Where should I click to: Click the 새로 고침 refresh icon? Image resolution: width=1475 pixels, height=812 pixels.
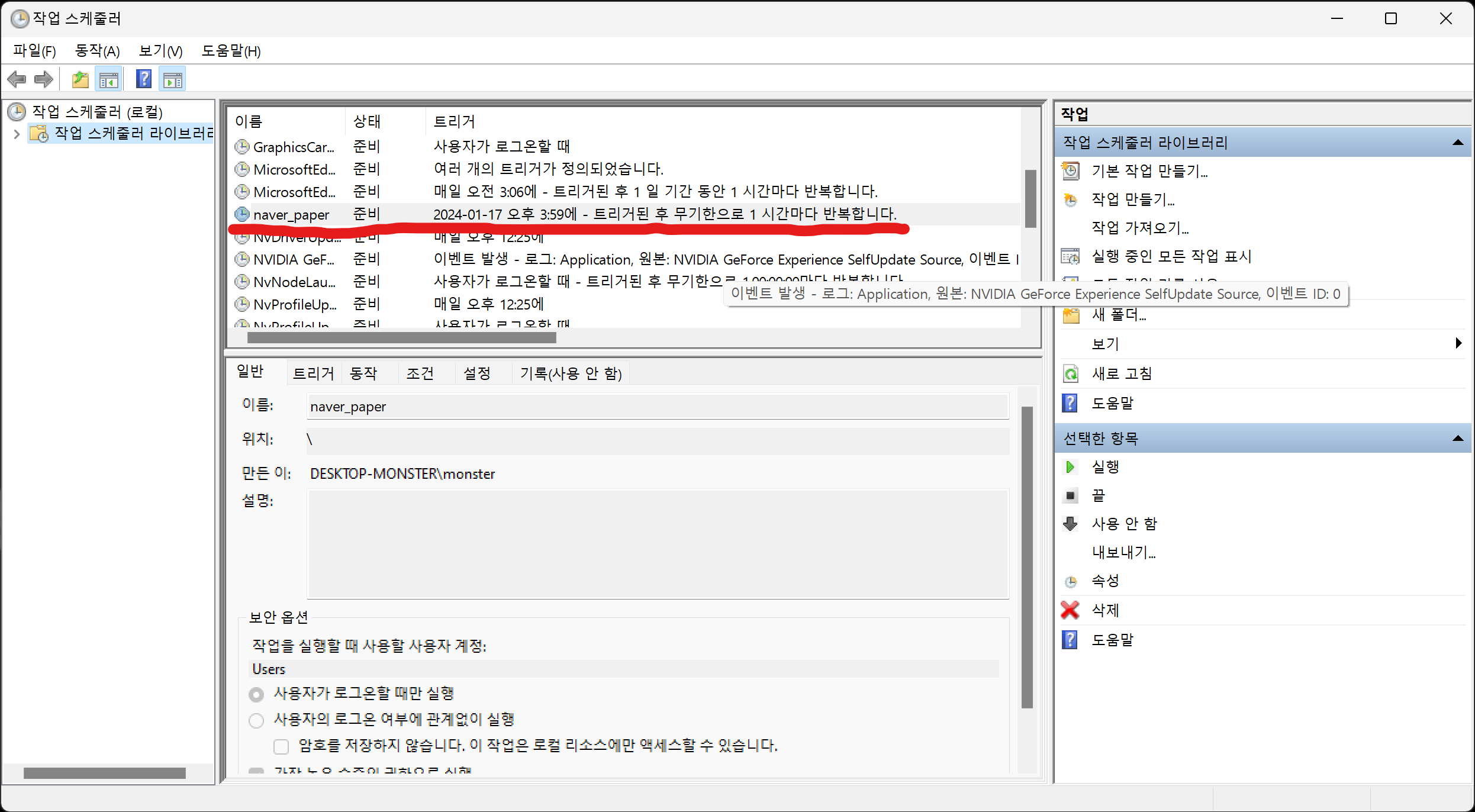pyautogui.click(x=1071, y=374)
